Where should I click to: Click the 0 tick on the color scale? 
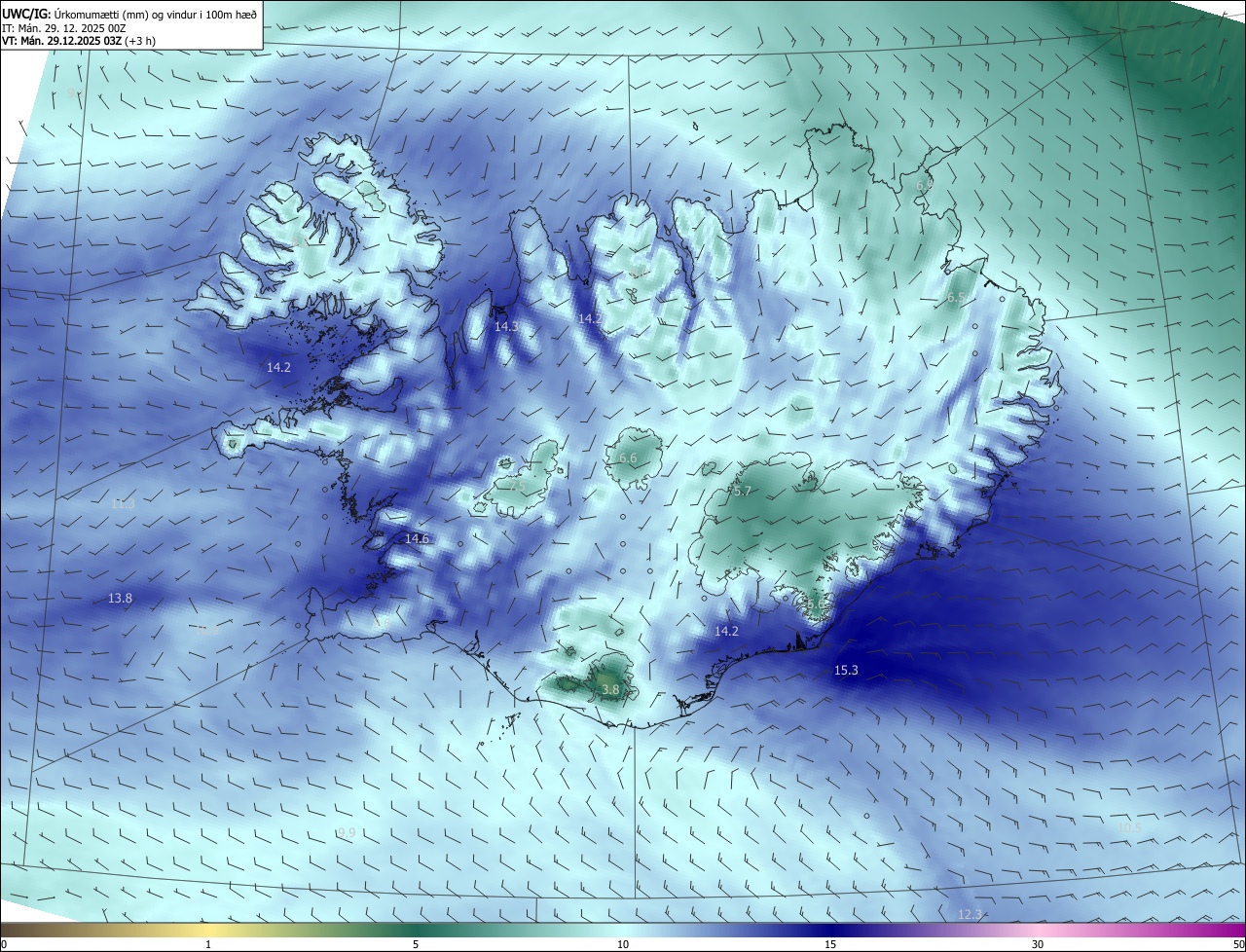pos(4,944)
